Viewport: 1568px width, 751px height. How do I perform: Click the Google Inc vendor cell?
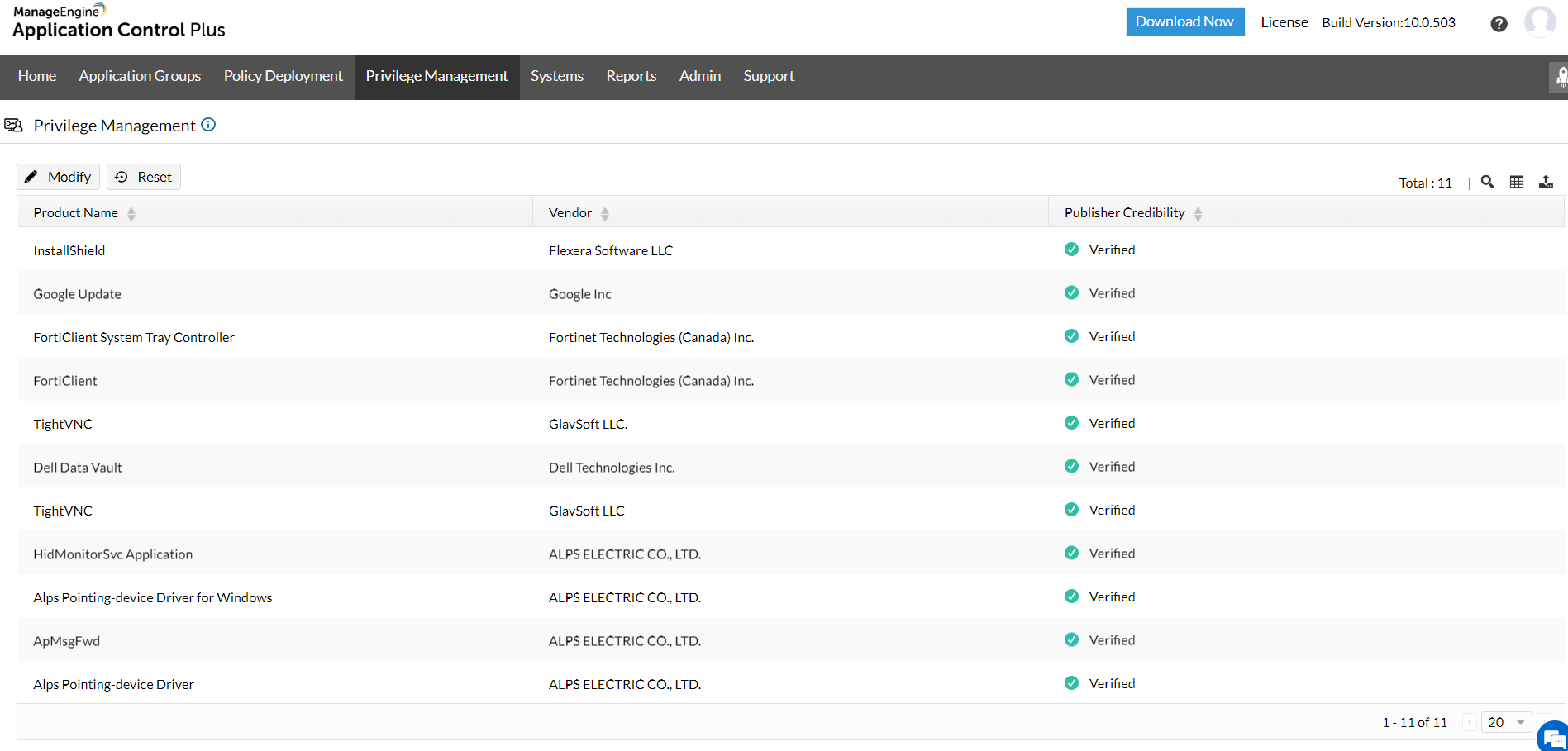click(580, 294)
